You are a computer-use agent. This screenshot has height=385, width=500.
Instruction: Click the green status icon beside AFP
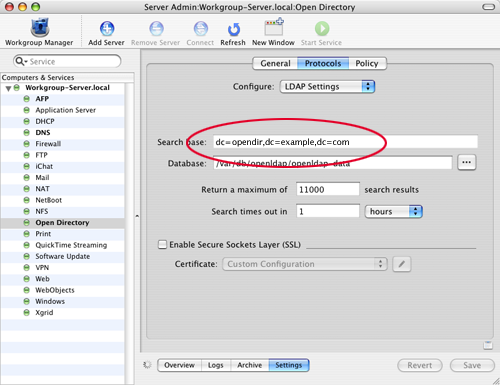[x=27, y=99]
